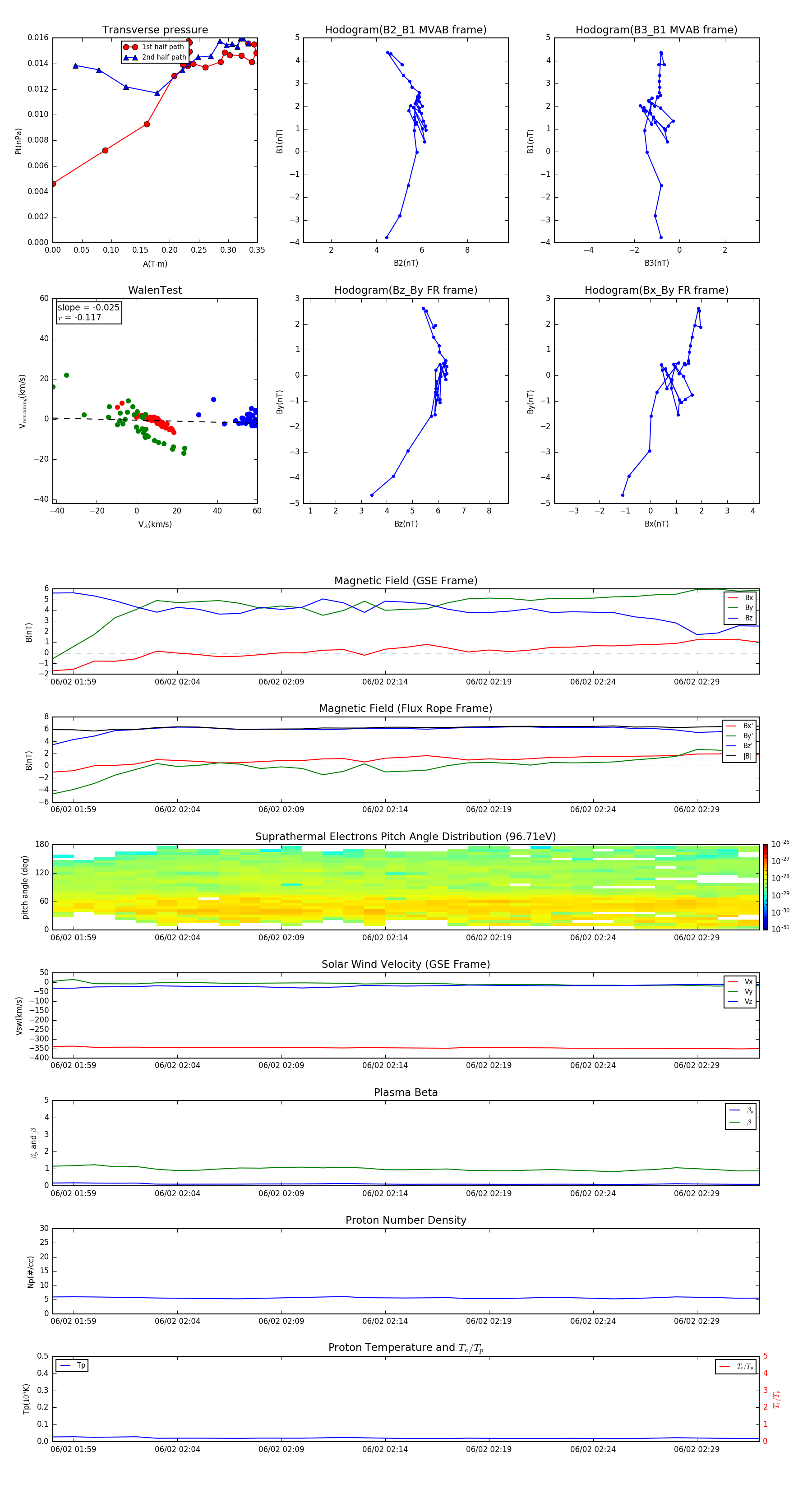Click the WalenTest plot title
812x1489 pixels.
pyautogui.click(x=155, y=290)
